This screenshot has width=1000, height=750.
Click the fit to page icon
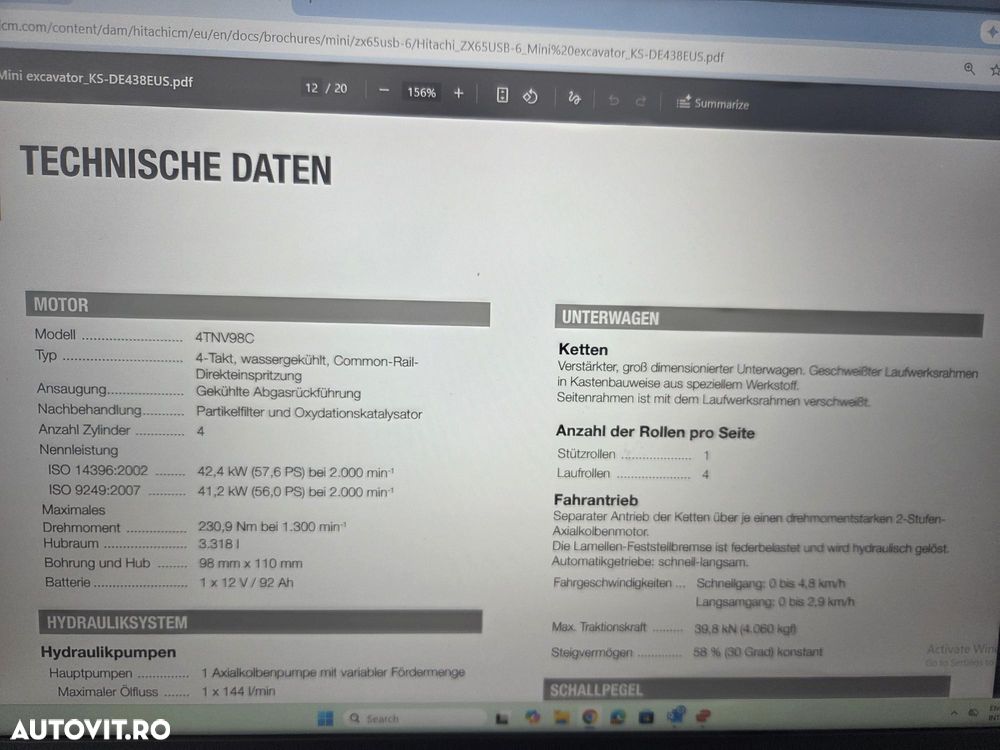(x=503, y=95)
